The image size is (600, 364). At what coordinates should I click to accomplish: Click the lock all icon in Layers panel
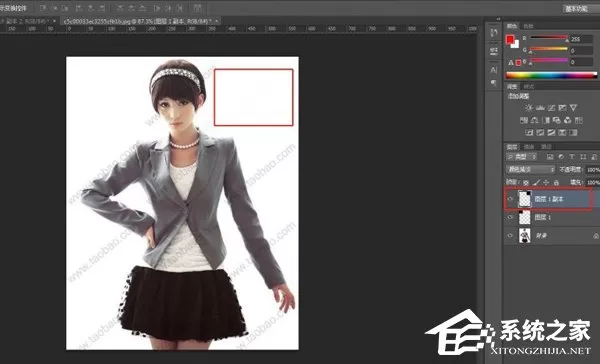click(556, 183)
